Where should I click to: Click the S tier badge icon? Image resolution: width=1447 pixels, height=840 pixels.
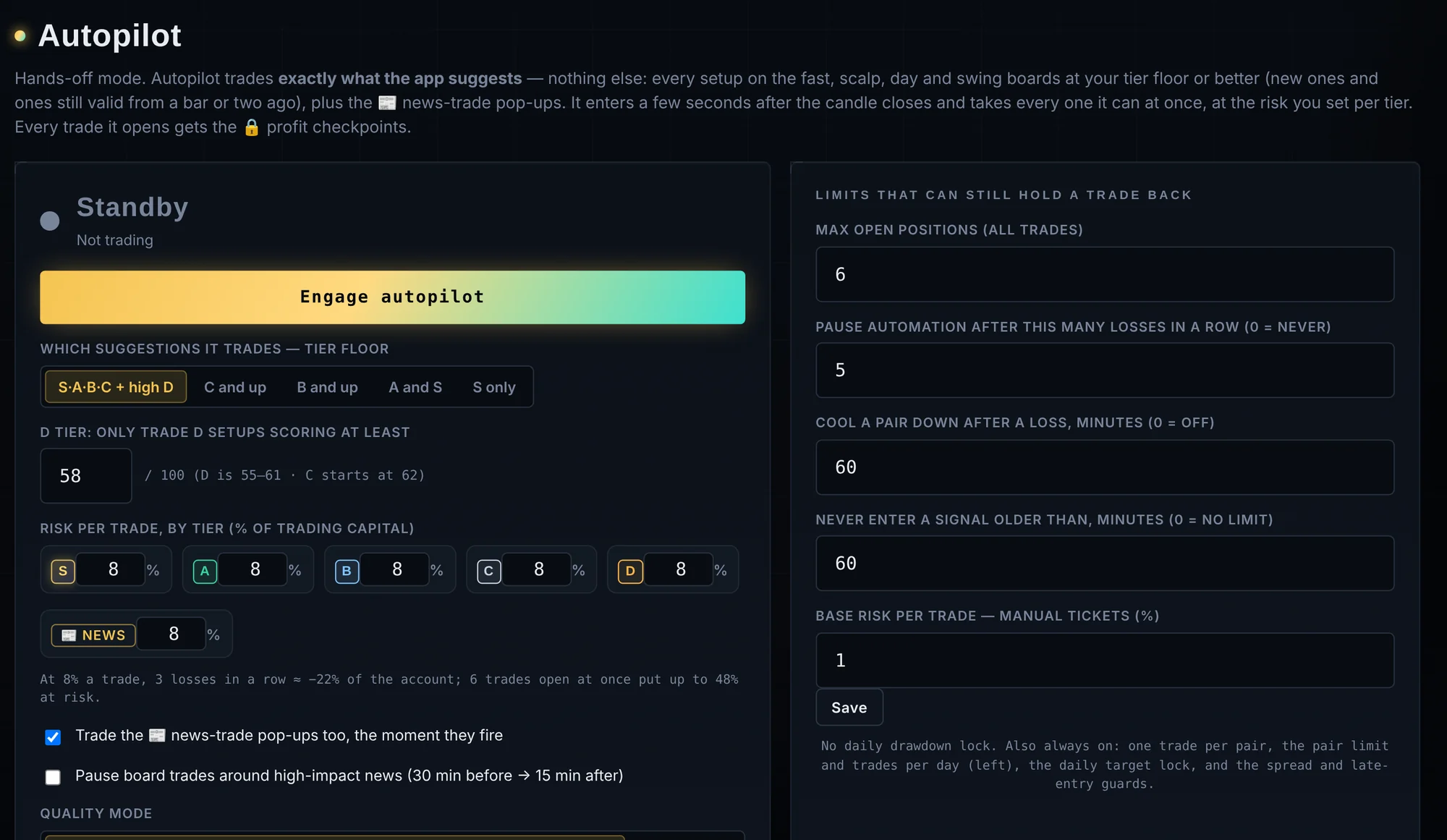[x=63, y=571]
